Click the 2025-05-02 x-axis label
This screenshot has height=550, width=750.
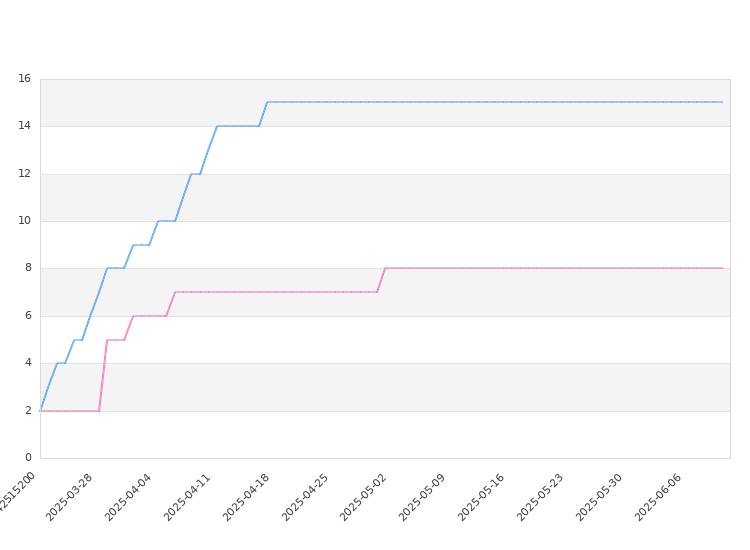pos(364,497)
